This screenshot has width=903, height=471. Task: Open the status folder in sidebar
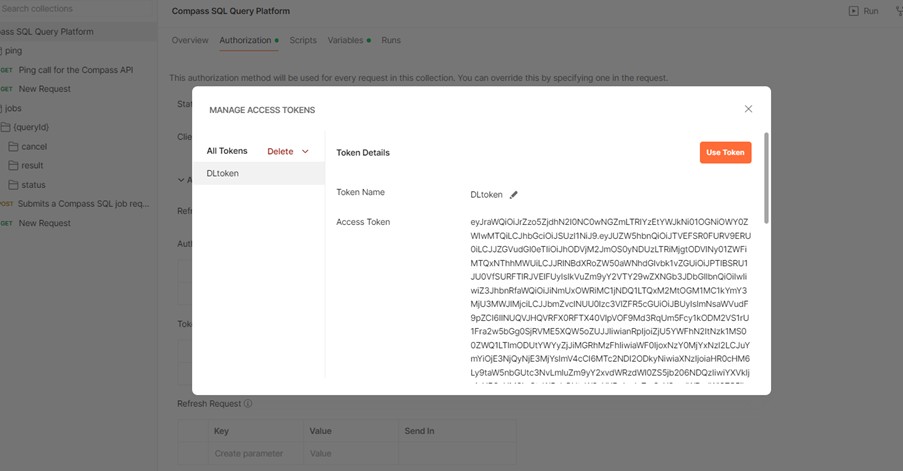[x=33, y=184]
